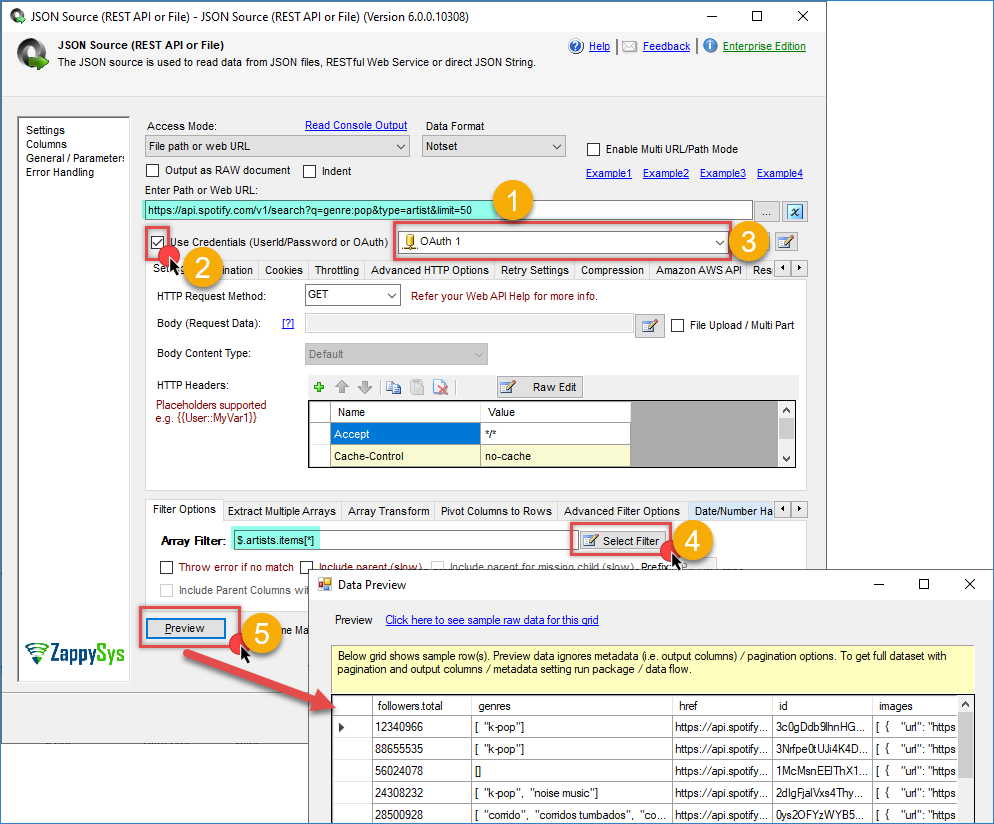The image size is (994, 824).
Task: Click the HTTP headers vertical scrollbar
Action: point(786,434)
